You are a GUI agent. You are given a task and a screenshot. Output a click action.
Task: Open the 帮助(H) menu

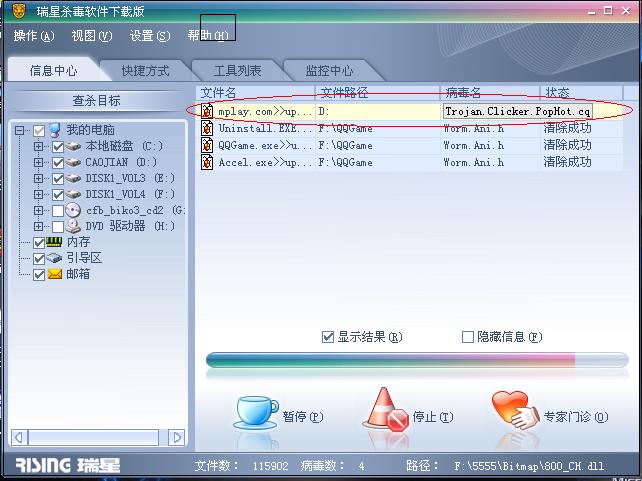point(208,36)
